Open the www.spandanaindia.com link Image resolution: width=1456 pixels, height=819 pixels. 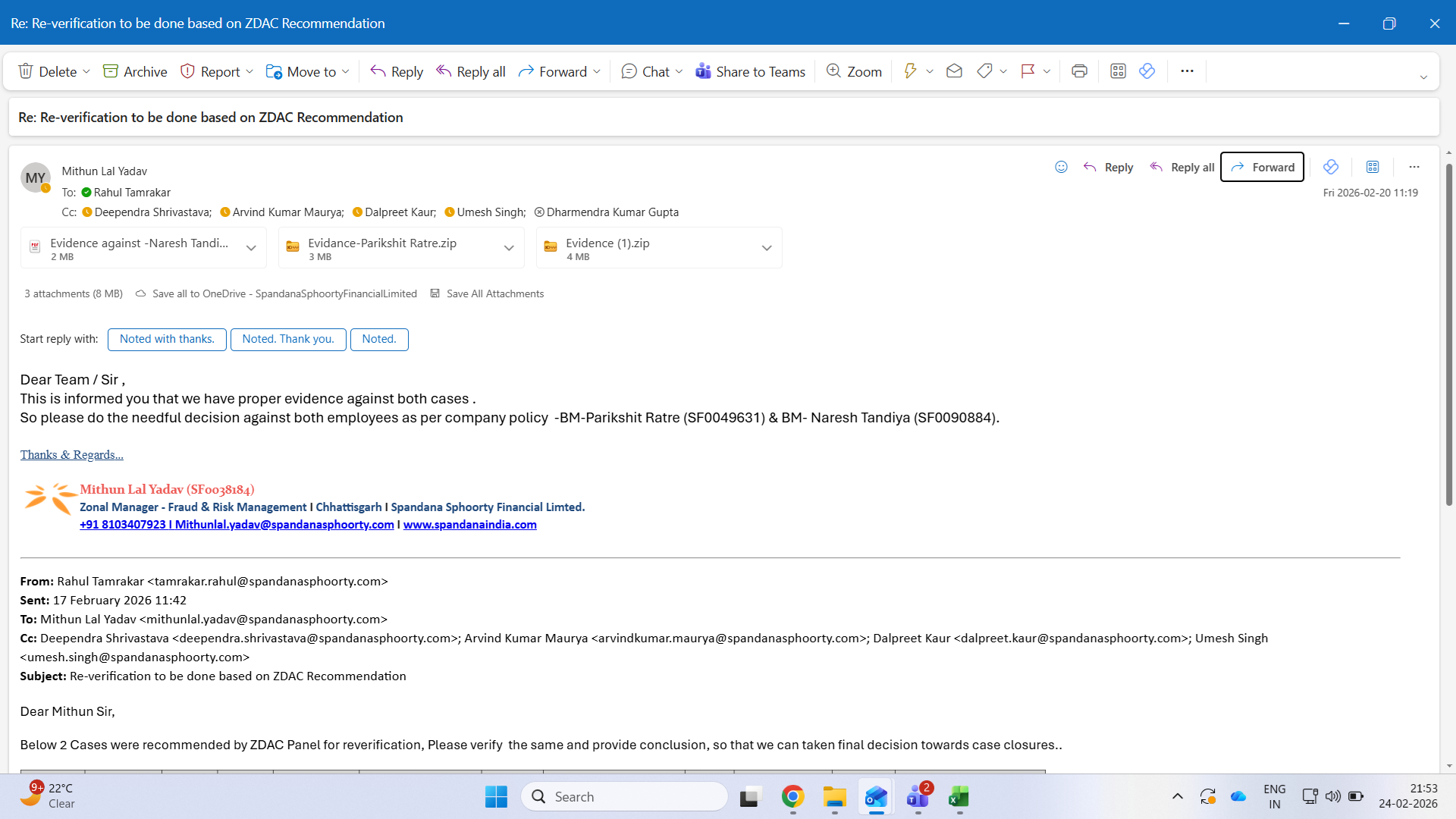469,525
